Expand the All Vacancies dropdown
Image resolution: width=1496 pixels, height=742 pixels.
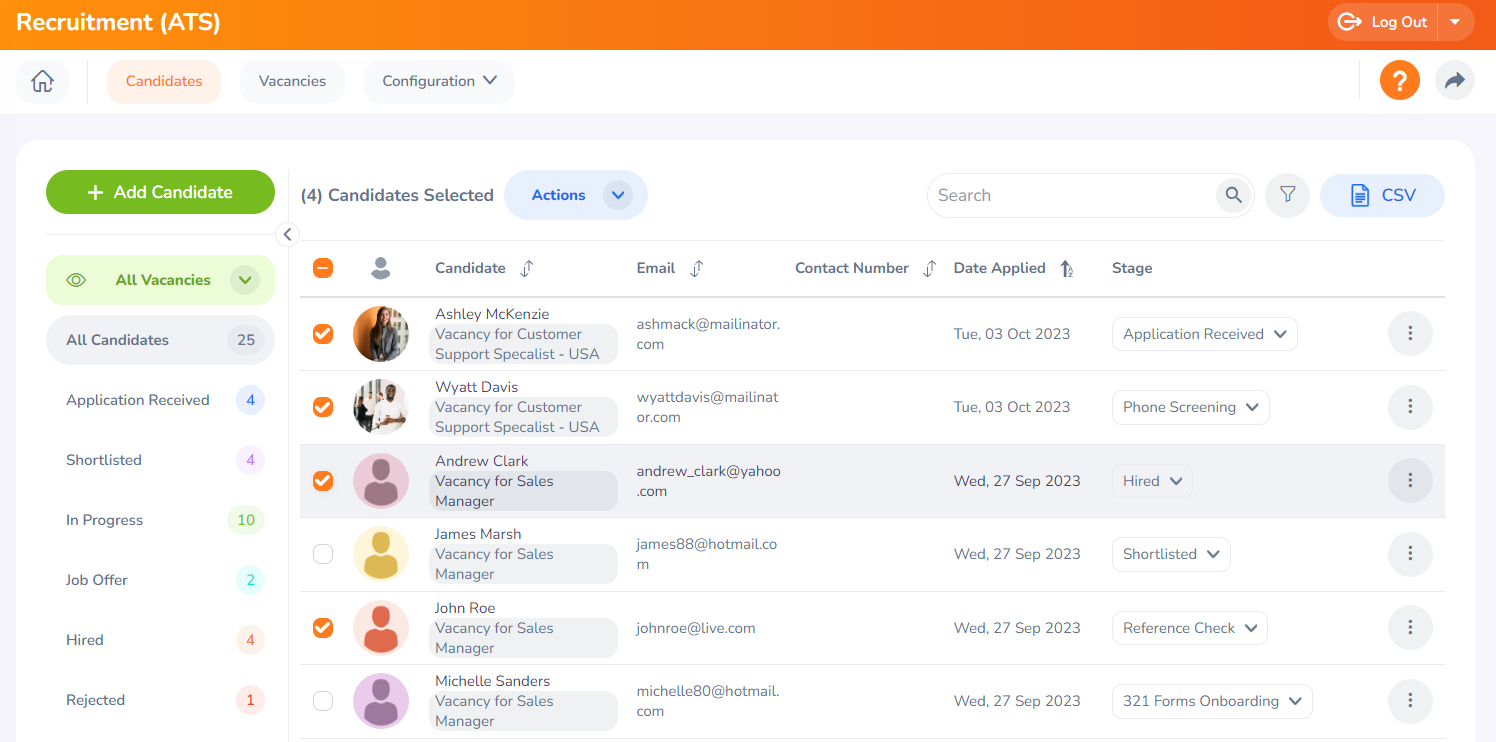click(x=244, y=280)
